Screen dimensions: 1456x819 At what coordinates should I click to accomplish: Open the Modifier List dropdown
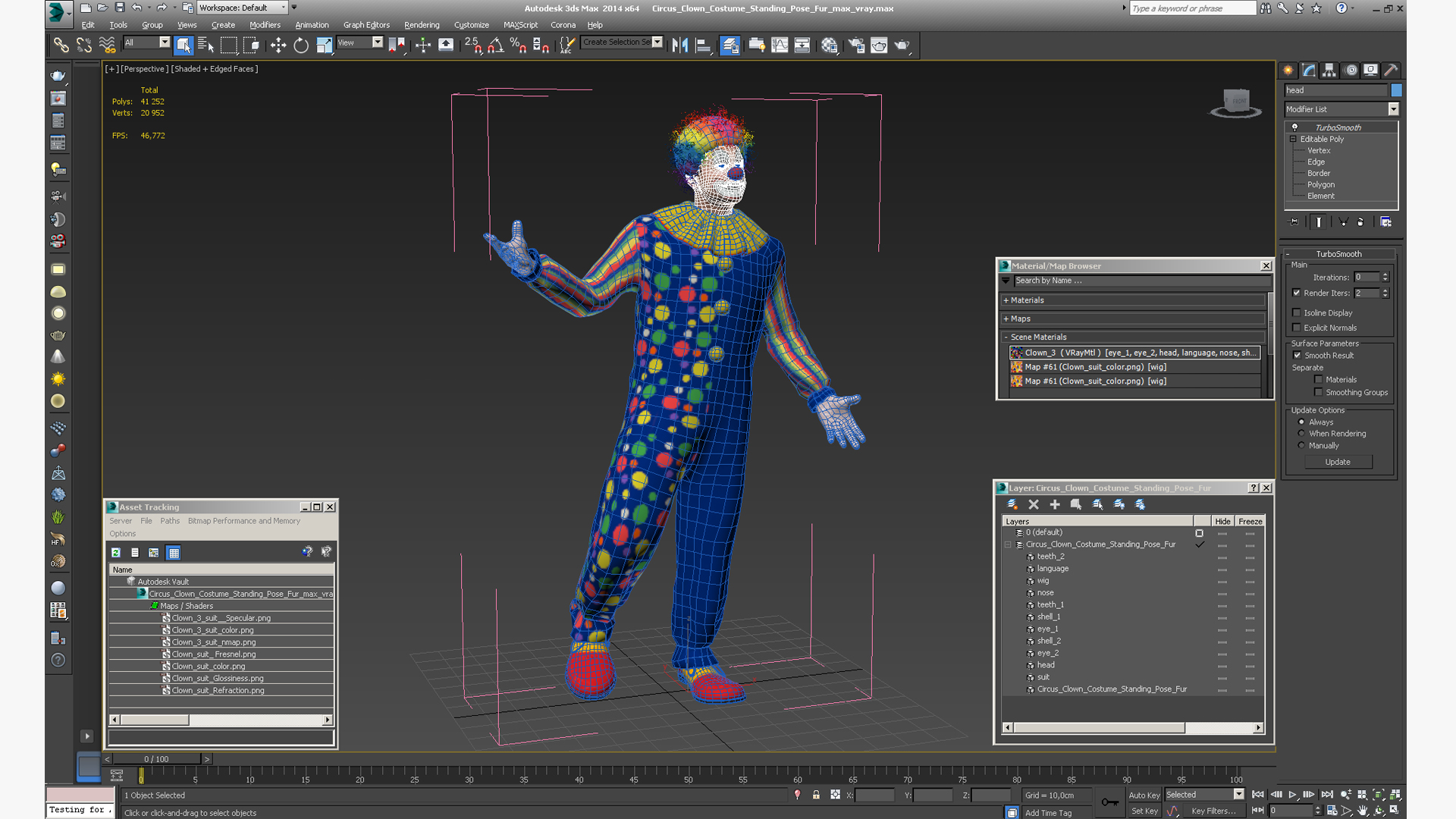pyautogui.click(x=1393, y=109)
